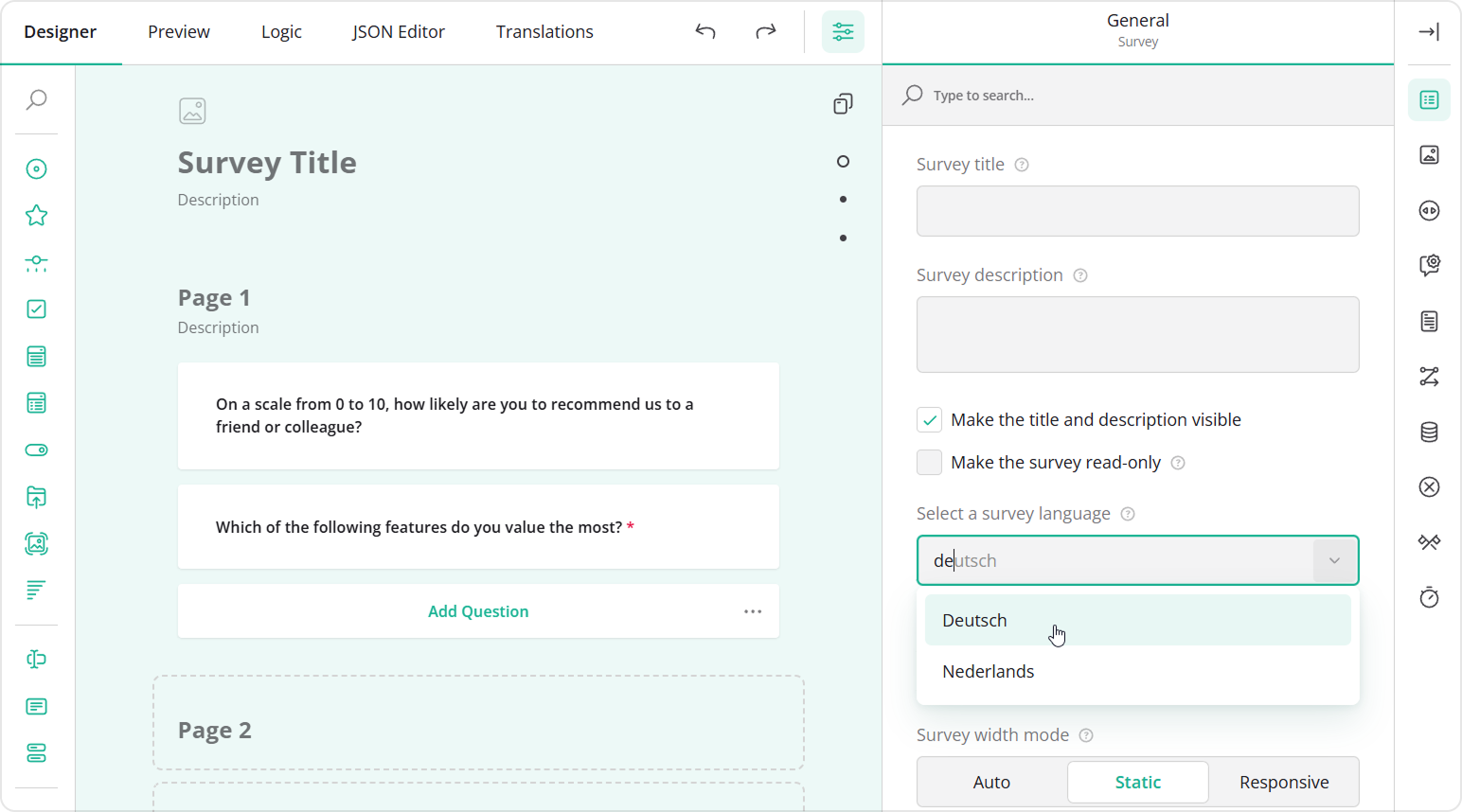
Task: Open the survey header image settings icon
Action: click(x=1429, y=154)
